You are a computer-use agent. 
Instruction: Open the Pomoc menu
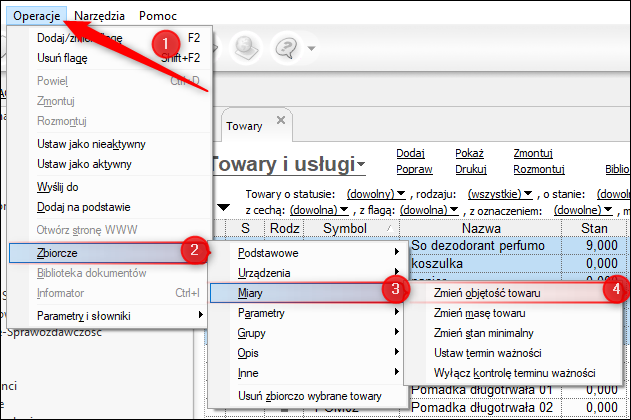tap(158, 16)
